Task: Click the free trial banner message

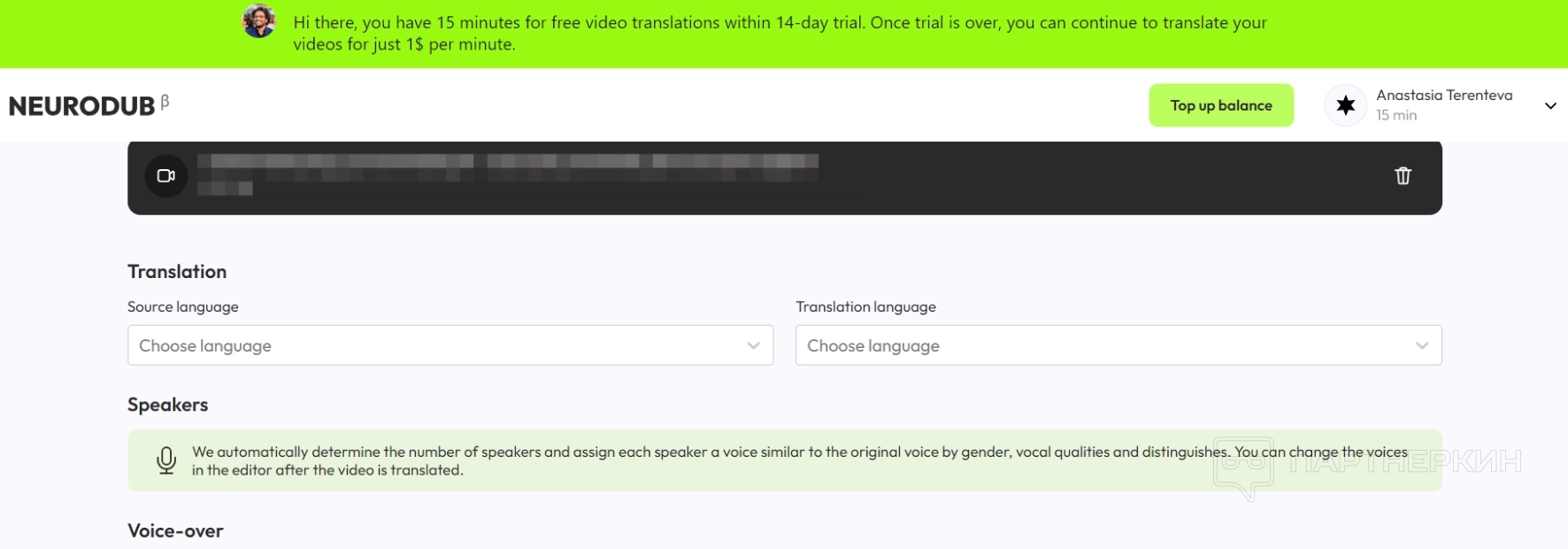Action: pos(780,34)
